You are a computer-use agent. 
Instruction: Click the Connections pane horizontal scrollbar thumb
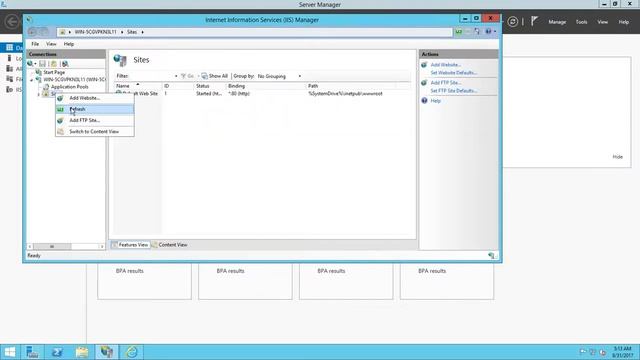point(52,247)
